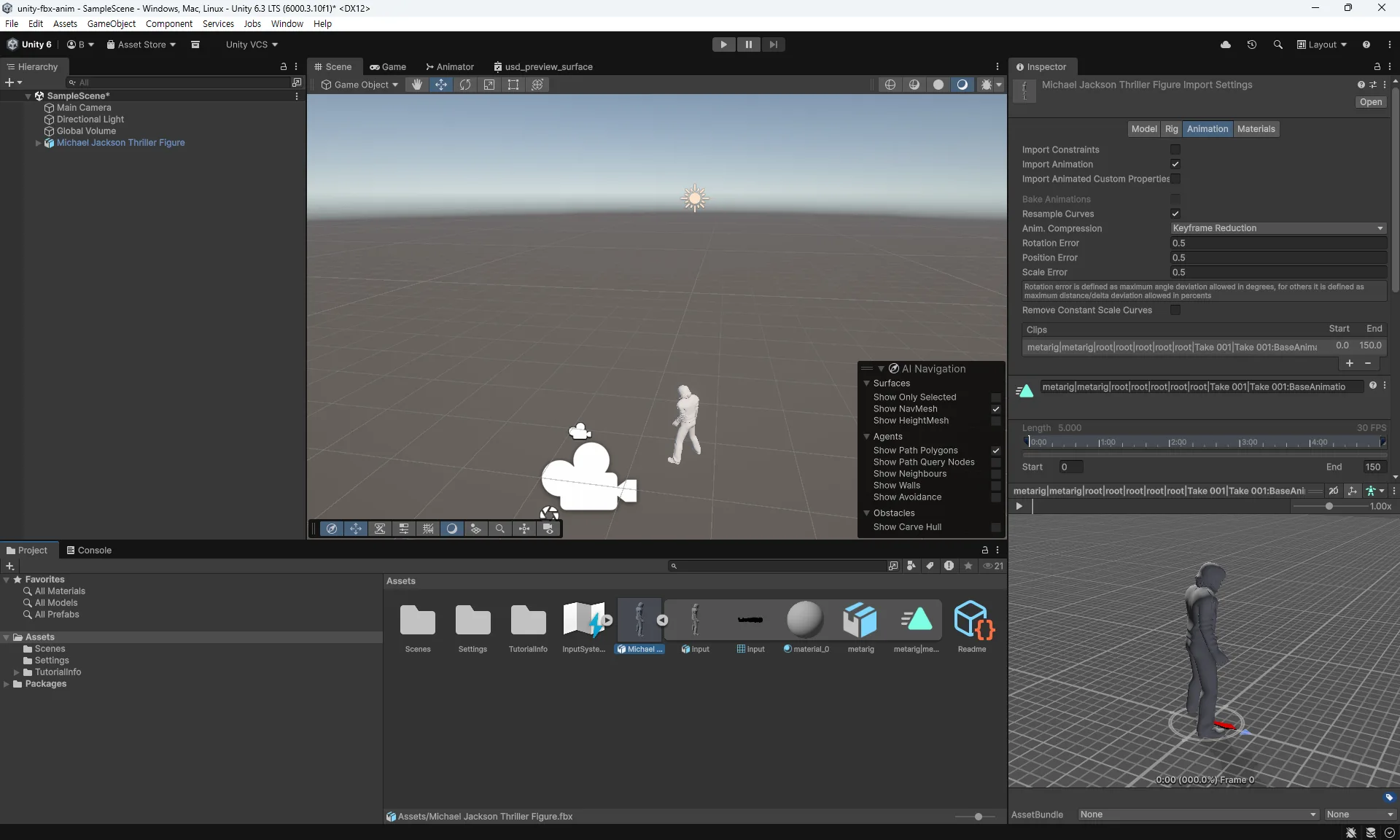Expand Michael Jackson Thriller Figure in Hierarchy
Screen dimensions: 1400x840
point(39,143)
